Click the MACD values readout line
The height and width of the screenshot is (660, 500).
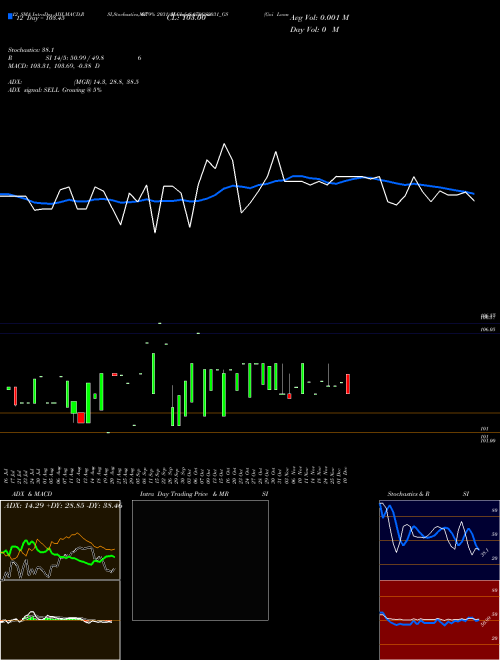coord(54,66)
